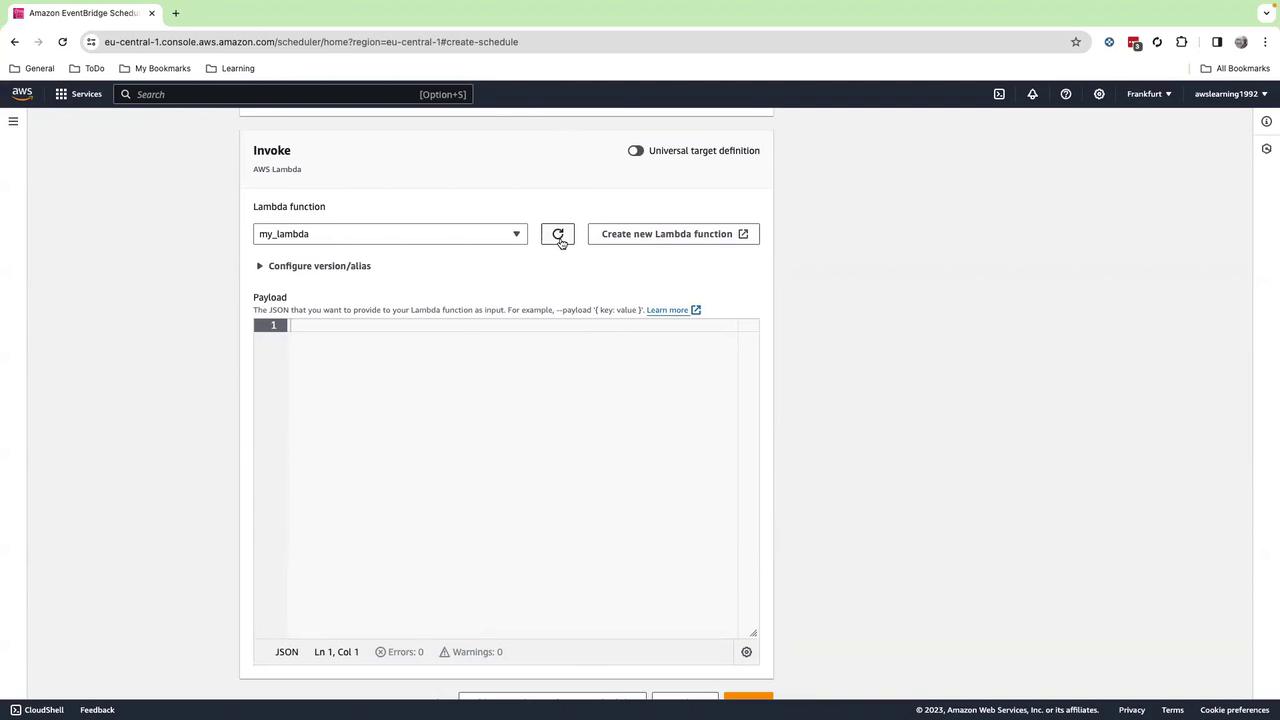Click the Errors: 0 status indicator
The image size is (1280, 720).
tap(399, 652)
